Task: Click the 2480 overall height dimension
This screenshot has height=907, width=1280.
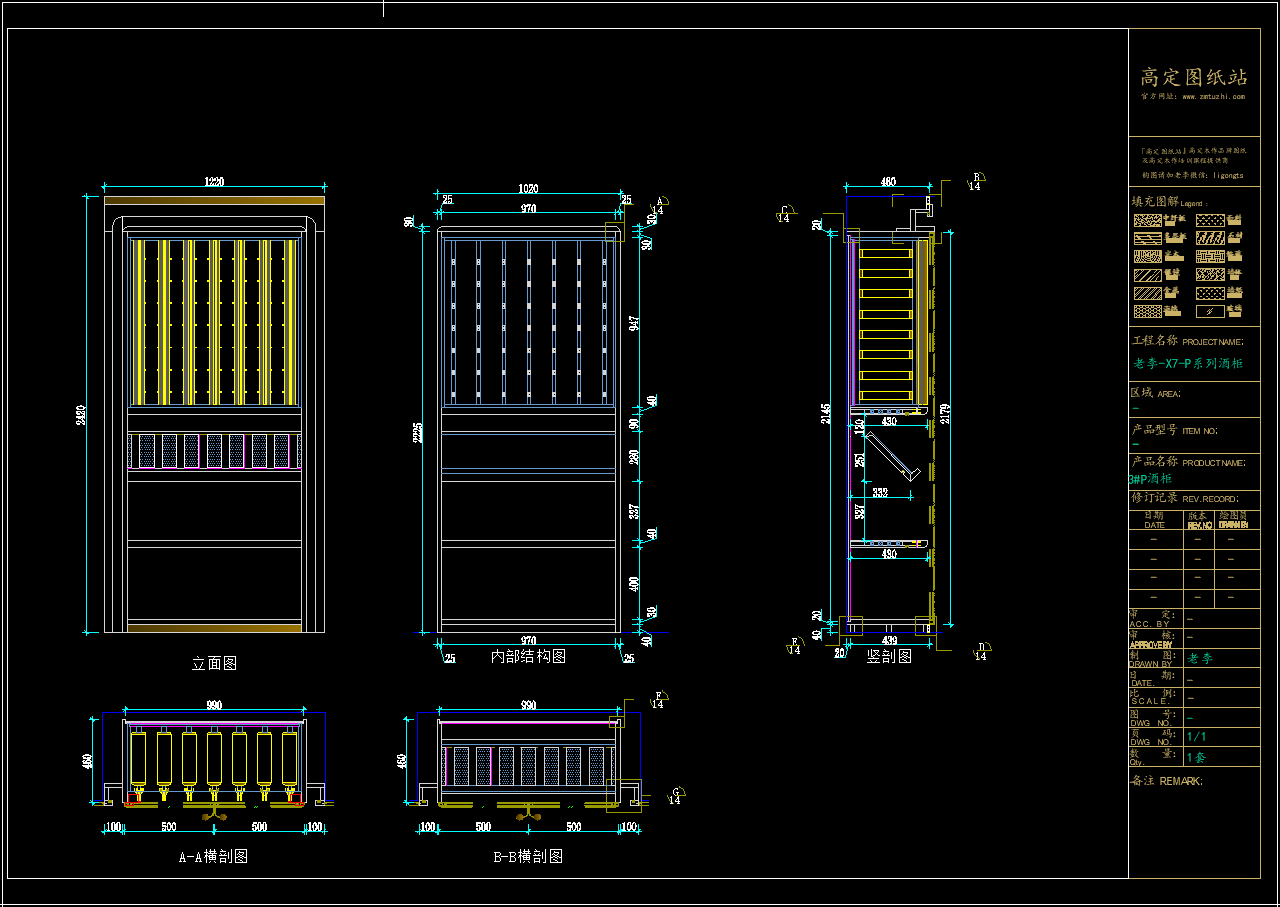Action: [82, 414]
